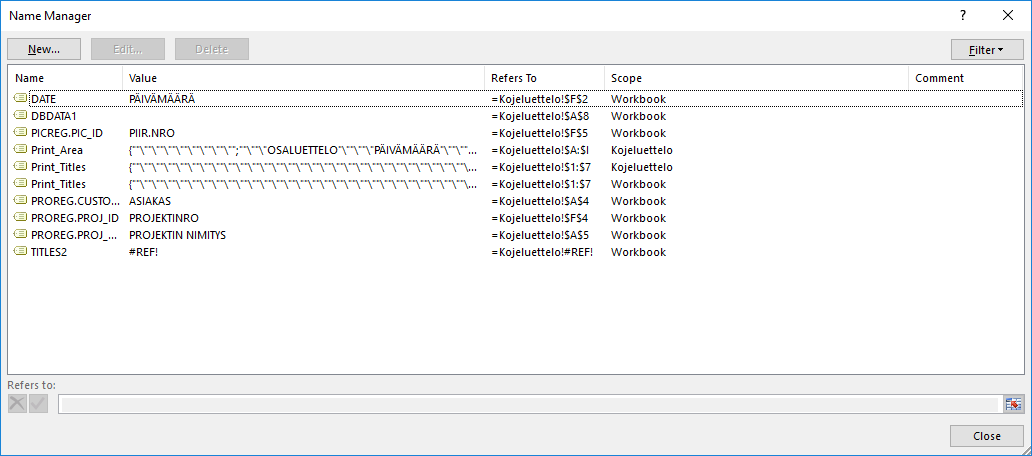Screen dimensions: 1032x456
Task: Click the collapse dialog range selector icon
Action: (x=1014, y=404)
